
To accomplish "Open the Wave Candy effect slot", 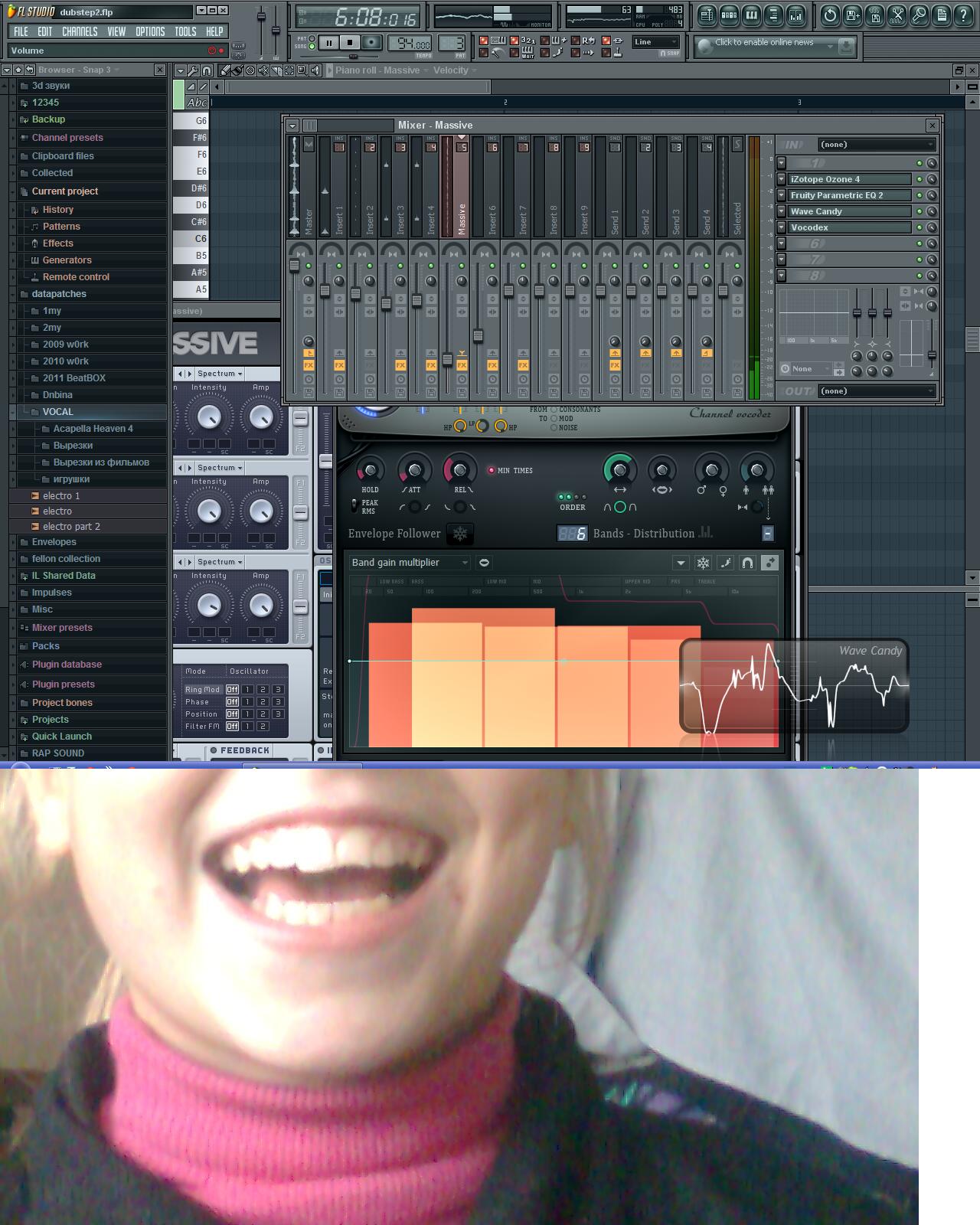I will 850,211.
